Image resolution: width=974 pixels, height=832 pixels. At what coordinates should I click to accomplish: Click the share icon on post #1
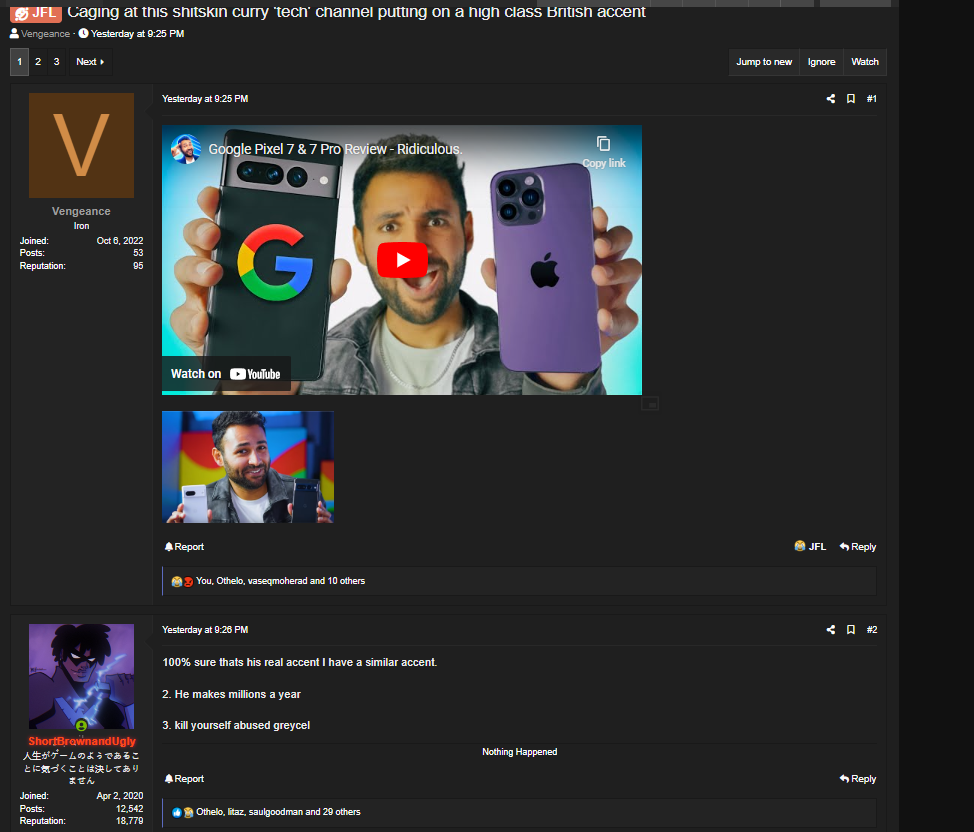pyautogui.click(x=831, y=99)
